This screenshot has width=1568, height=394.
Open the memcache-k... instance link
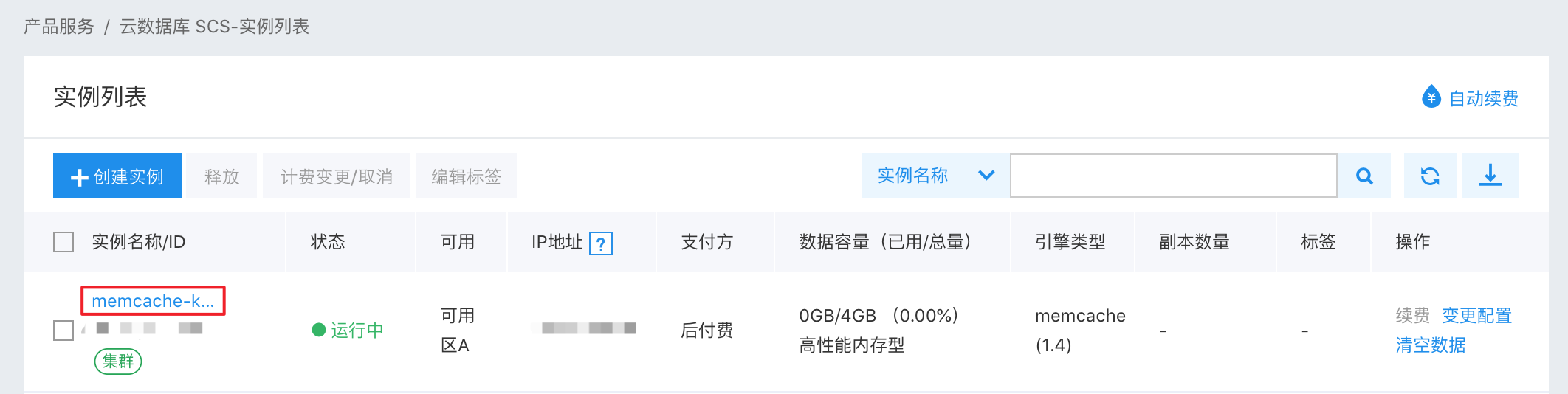click(153, 301)
